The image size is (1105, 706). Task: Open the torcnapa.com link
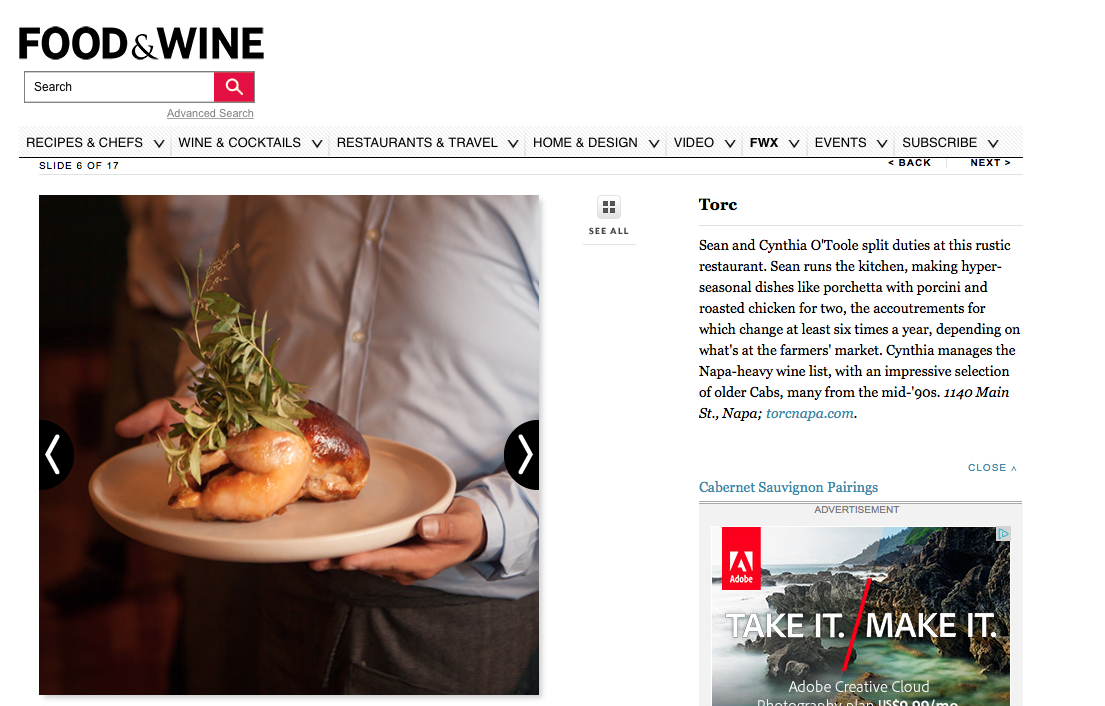[x=810, y=414]
